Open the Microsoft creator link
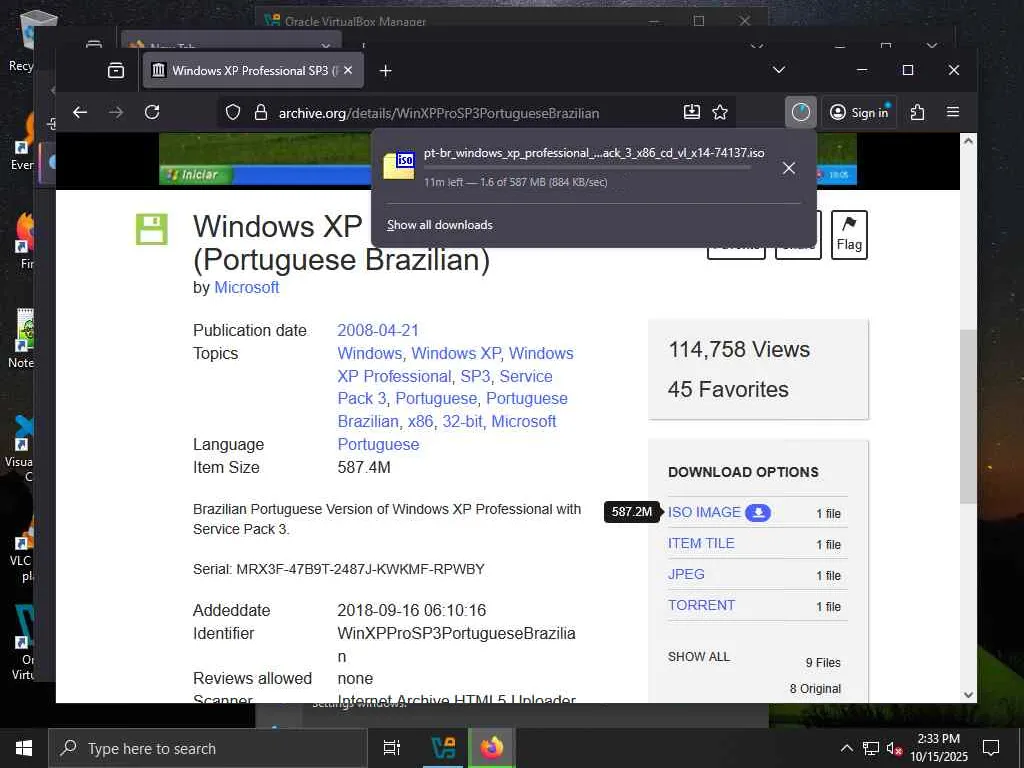 246,287
